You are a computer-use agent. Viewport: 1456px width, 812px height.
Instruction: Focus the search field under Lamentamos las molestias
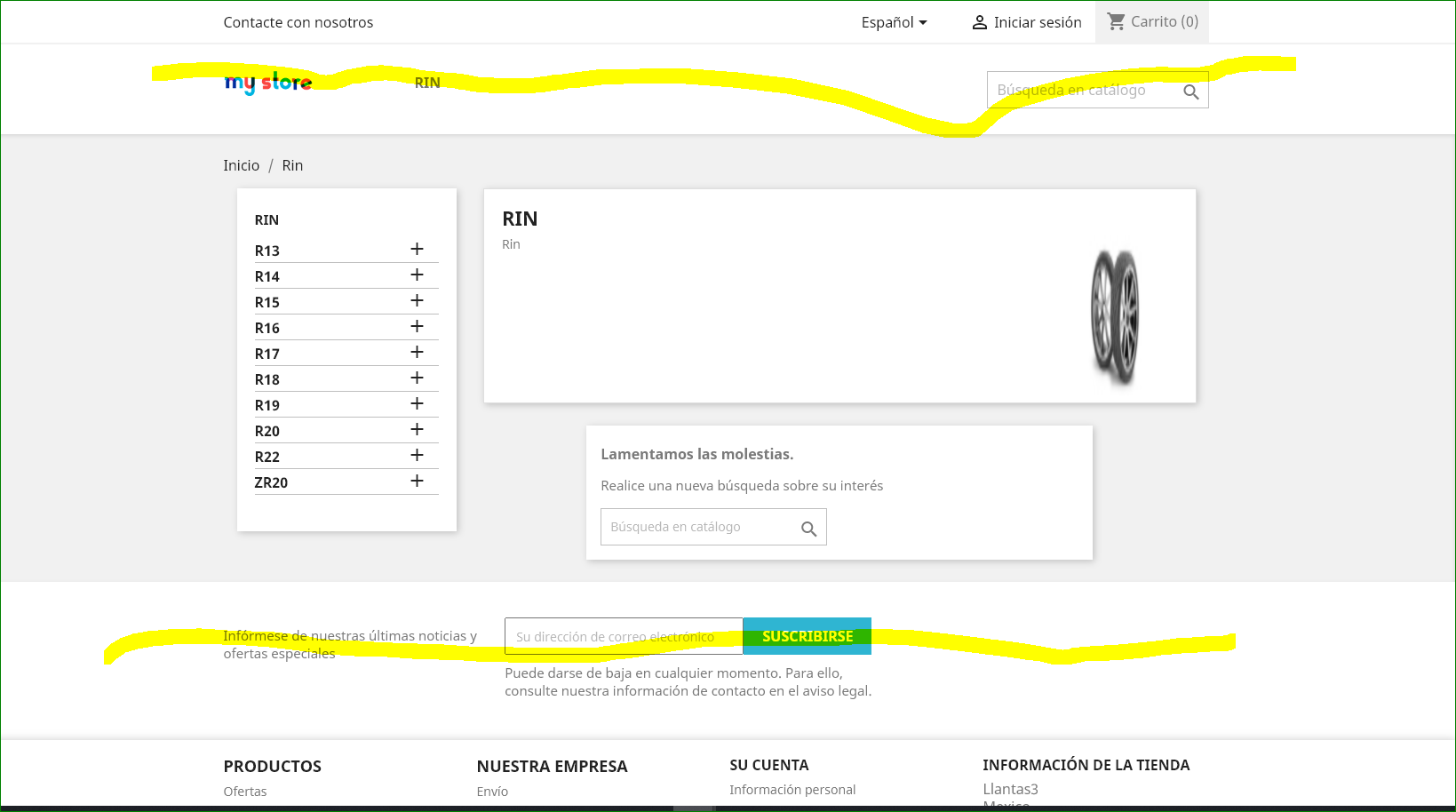[x=713, y=527]
